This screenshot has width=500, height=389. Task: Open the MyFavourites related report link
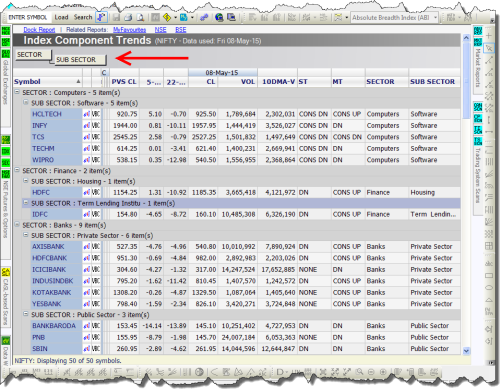[x=129, y=30]
